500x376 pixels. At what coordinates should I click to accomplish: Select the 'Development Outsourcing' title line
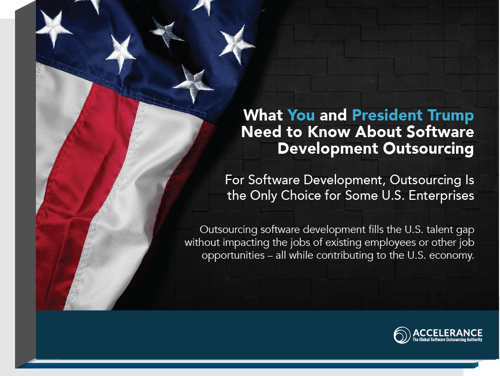(x=375, y=148)
